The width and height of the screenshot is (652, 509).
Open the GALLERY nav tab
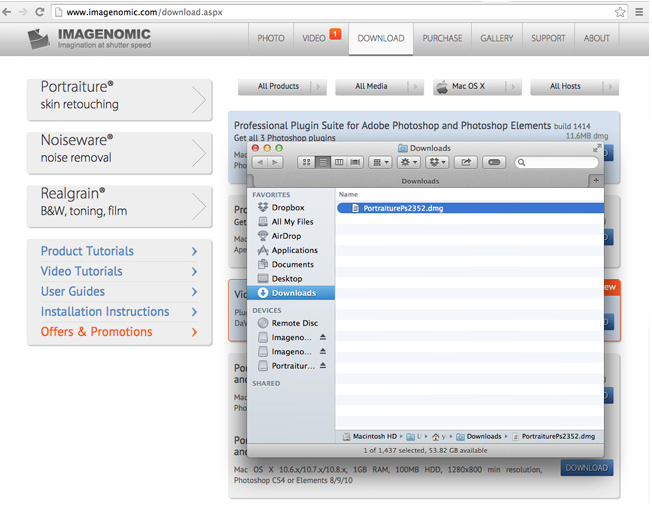[x=497, y=38]
